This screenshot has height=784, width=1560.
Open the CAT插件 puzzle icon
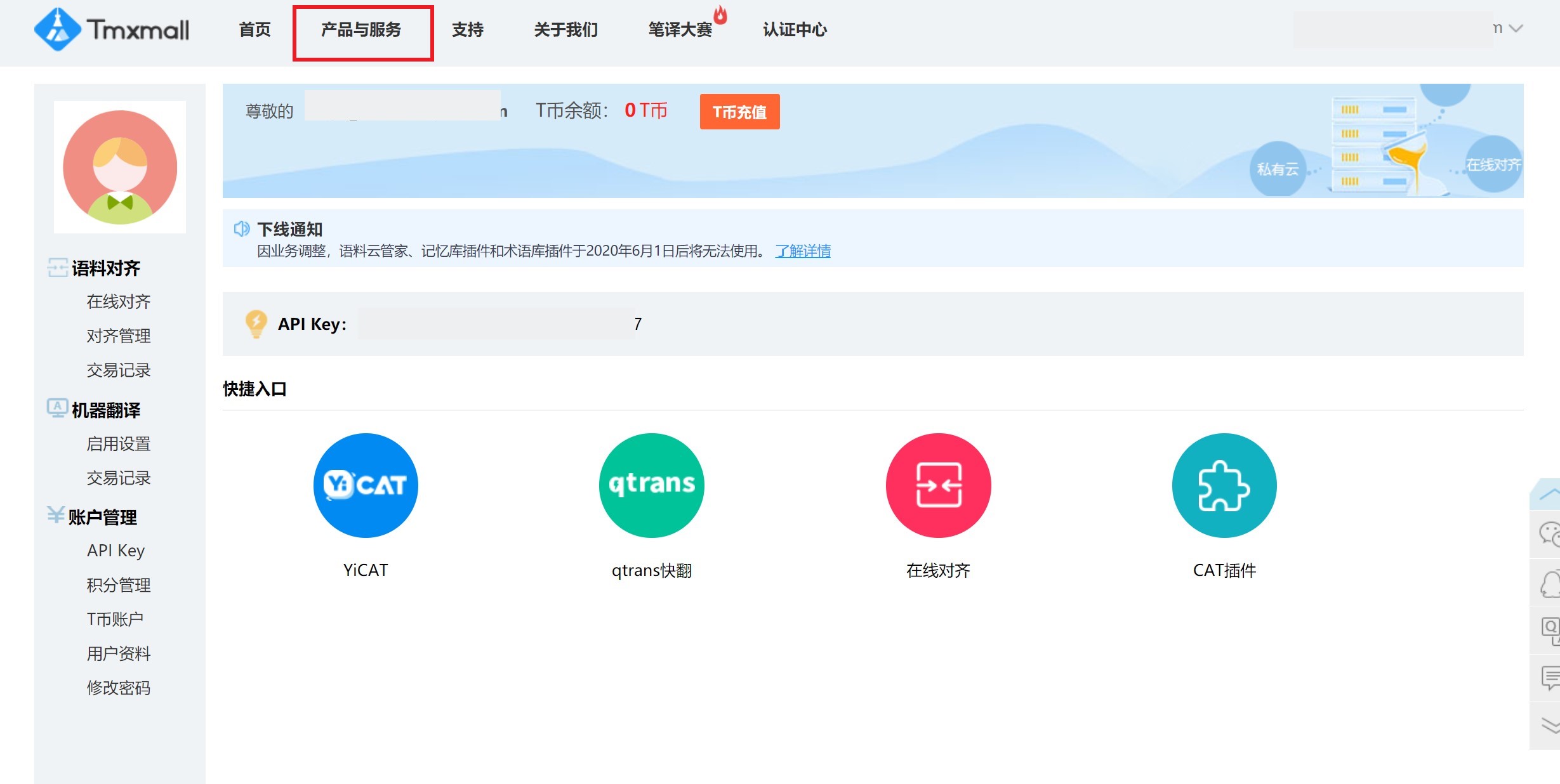pos(1224,485)
